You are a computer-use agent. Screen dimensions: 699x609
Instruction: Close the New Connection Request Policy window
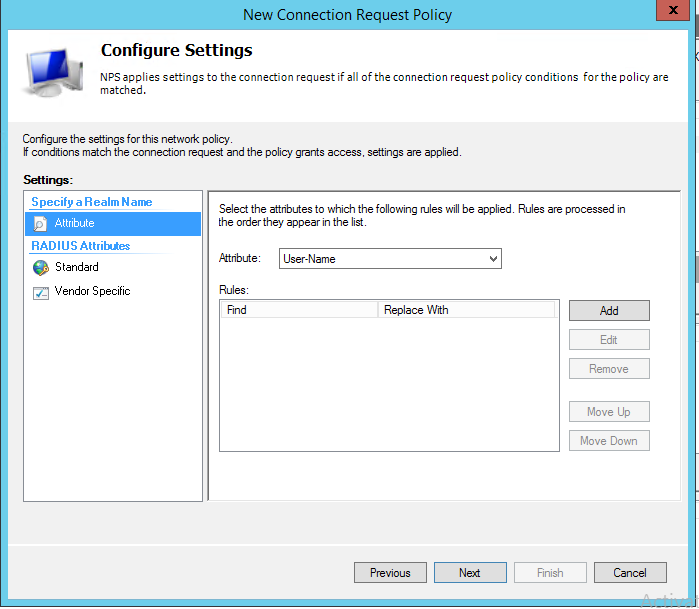pyautogui.click(x=676, y=12)
